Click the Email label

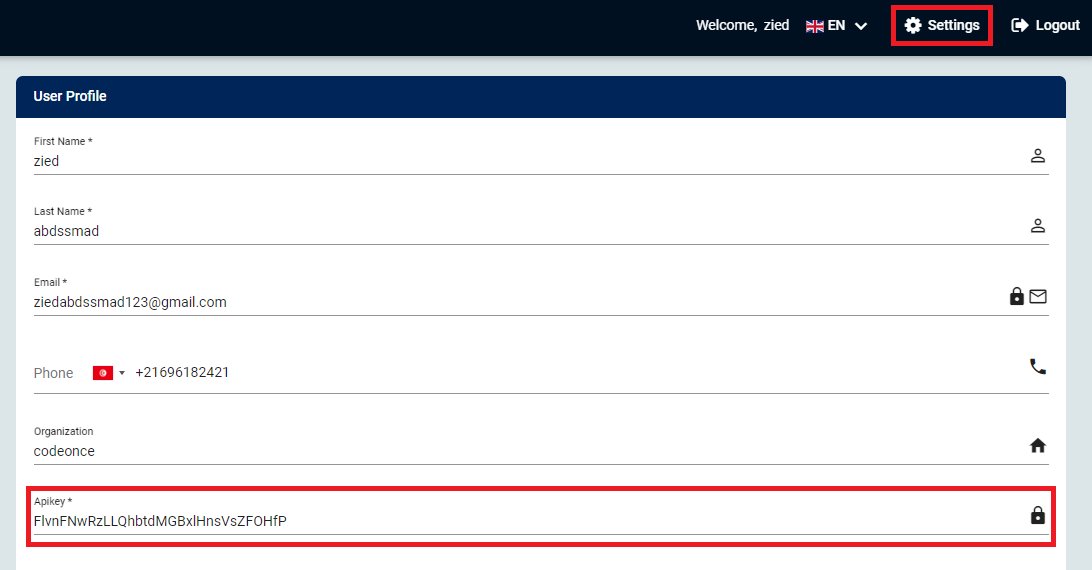50,282
